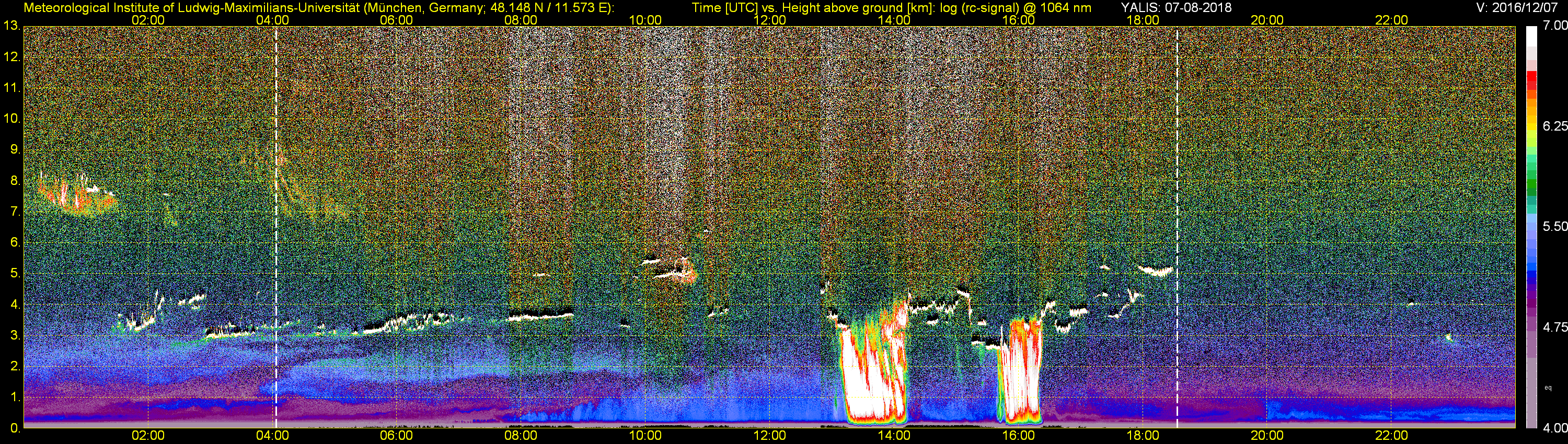Click the '10.' height axis label
1568x444 pixels.
click(x=11, y=119)
